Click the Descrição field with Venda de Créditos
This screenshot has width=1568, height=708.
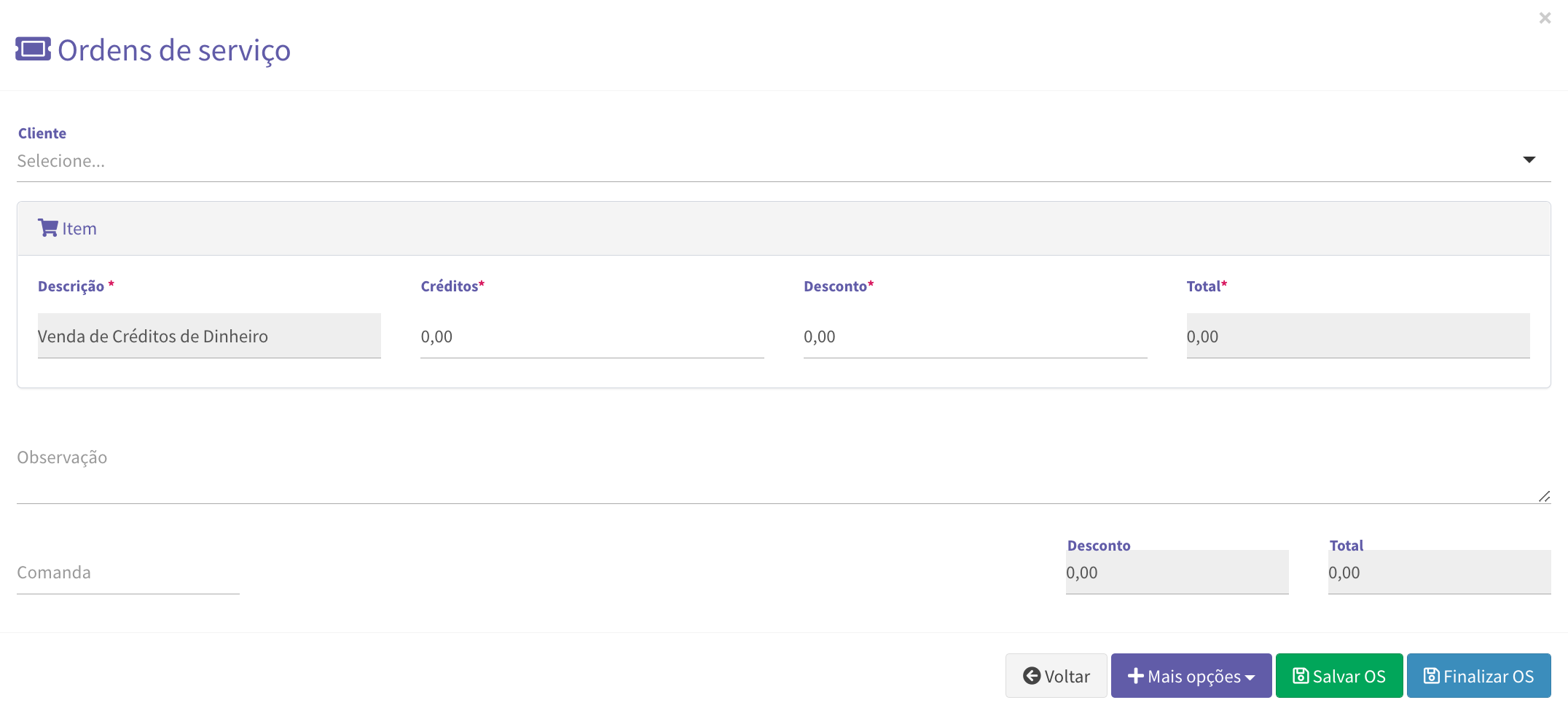(209, 336)
